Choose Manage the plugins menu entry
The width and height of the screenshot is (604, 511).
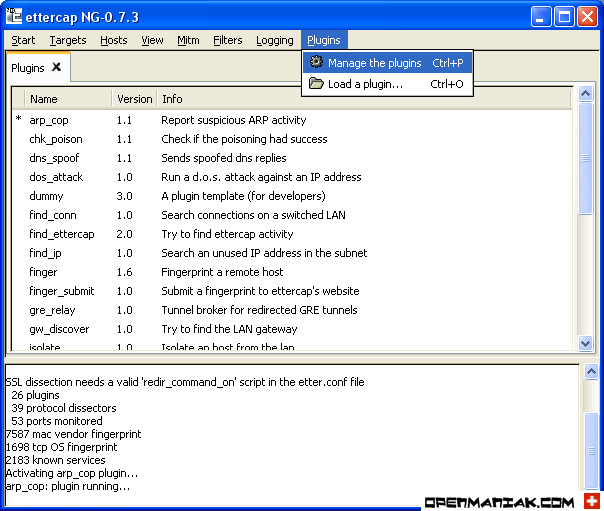387,62
